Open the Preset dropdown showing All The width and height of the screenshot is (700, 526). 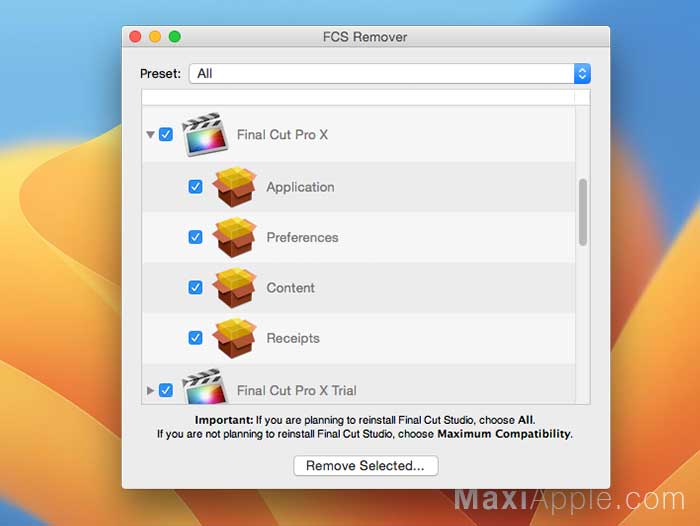[390, 74]
